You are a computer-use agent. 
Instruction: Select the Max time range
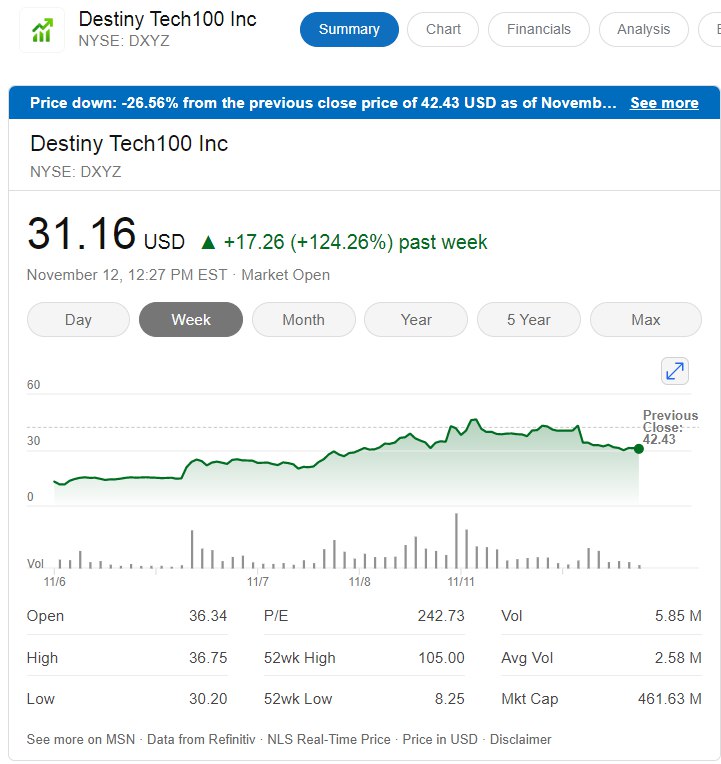tap(645, 320)
